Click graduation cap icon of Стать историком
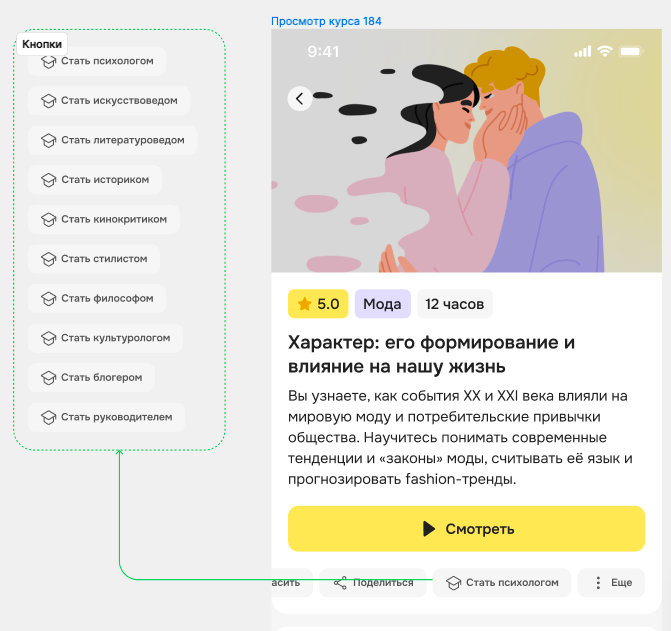Screen dimensions: 671x631 tap(48, 180)
